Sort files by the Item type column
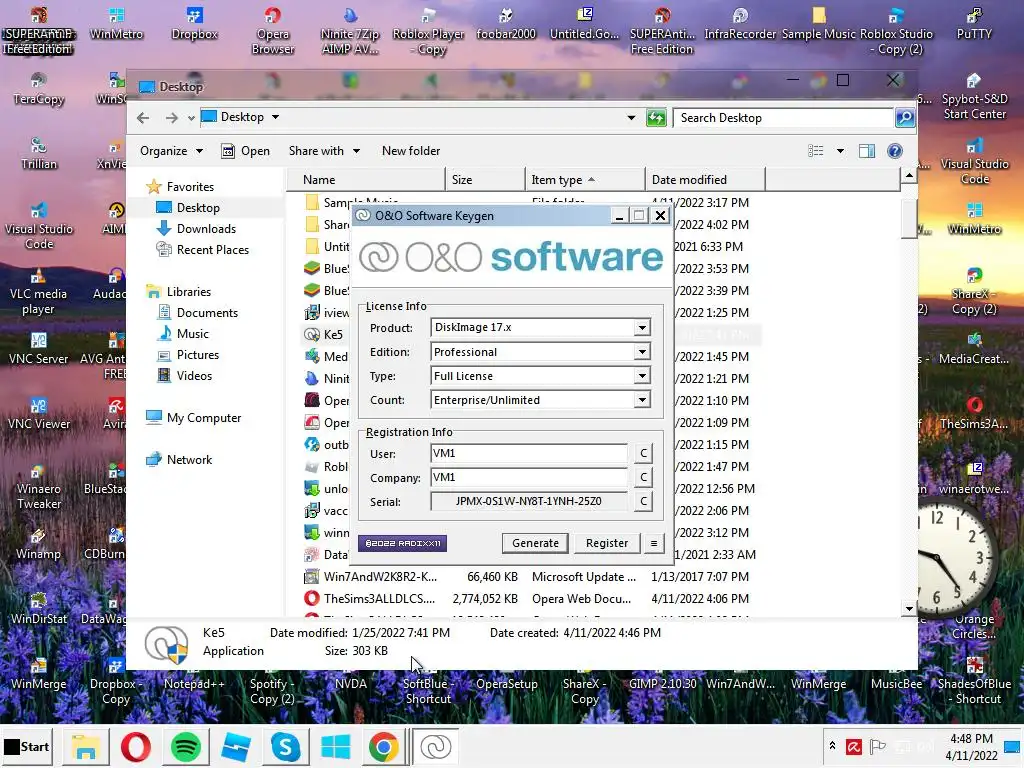Screen dimensions: 1024x768 click(585, 180)
